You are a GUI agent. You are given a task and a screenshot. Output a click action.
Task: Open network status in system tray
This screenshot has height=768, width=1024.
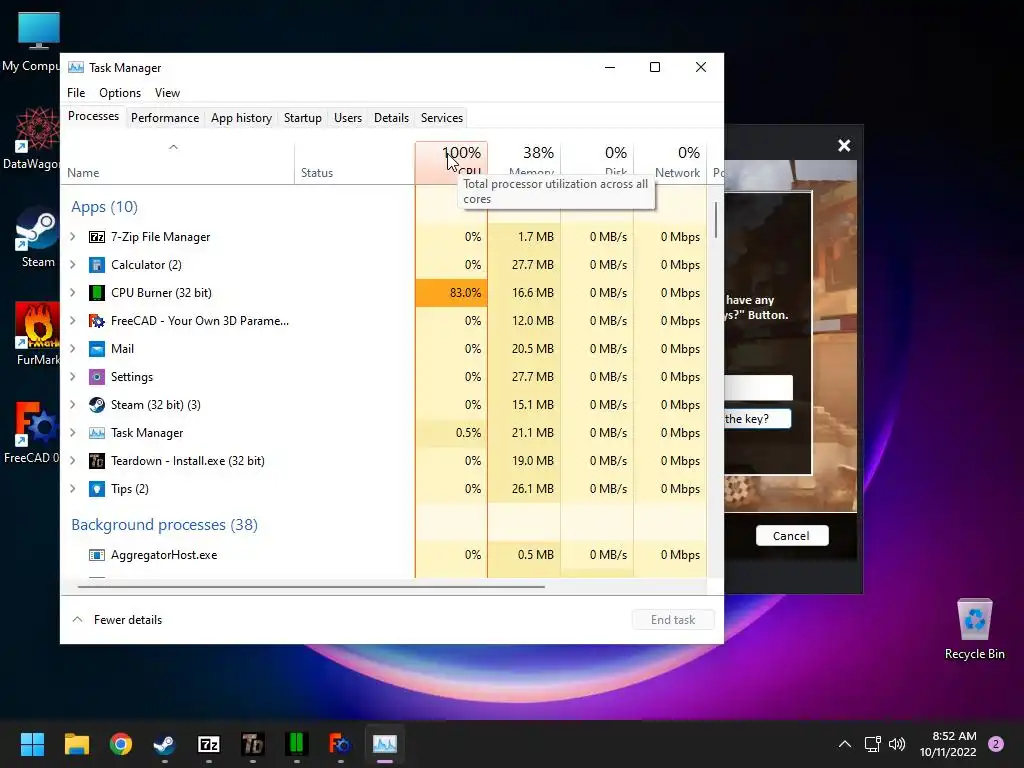[x=872, y=744]
